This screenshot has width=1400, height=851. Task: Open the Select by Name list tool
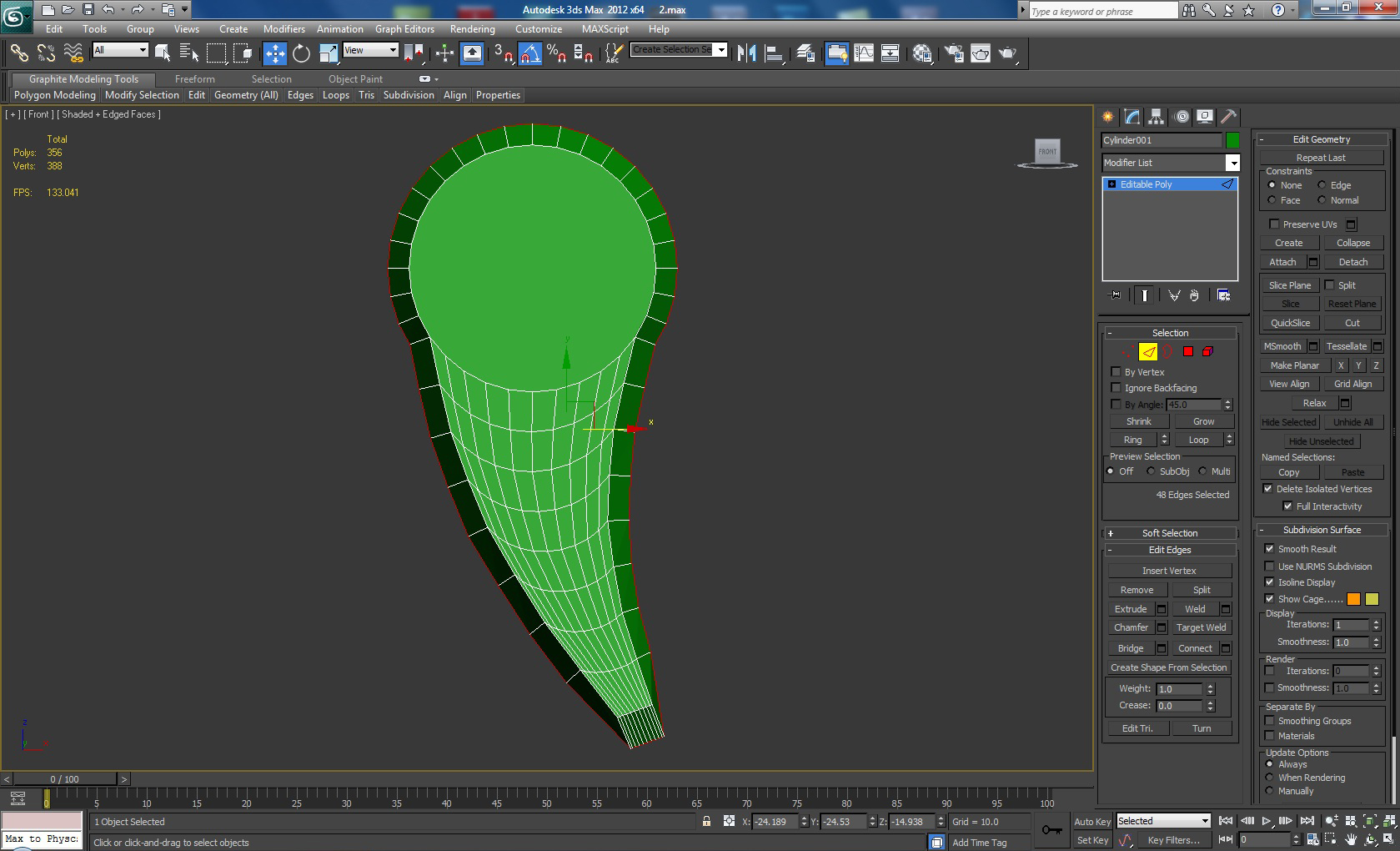[189, 53]
